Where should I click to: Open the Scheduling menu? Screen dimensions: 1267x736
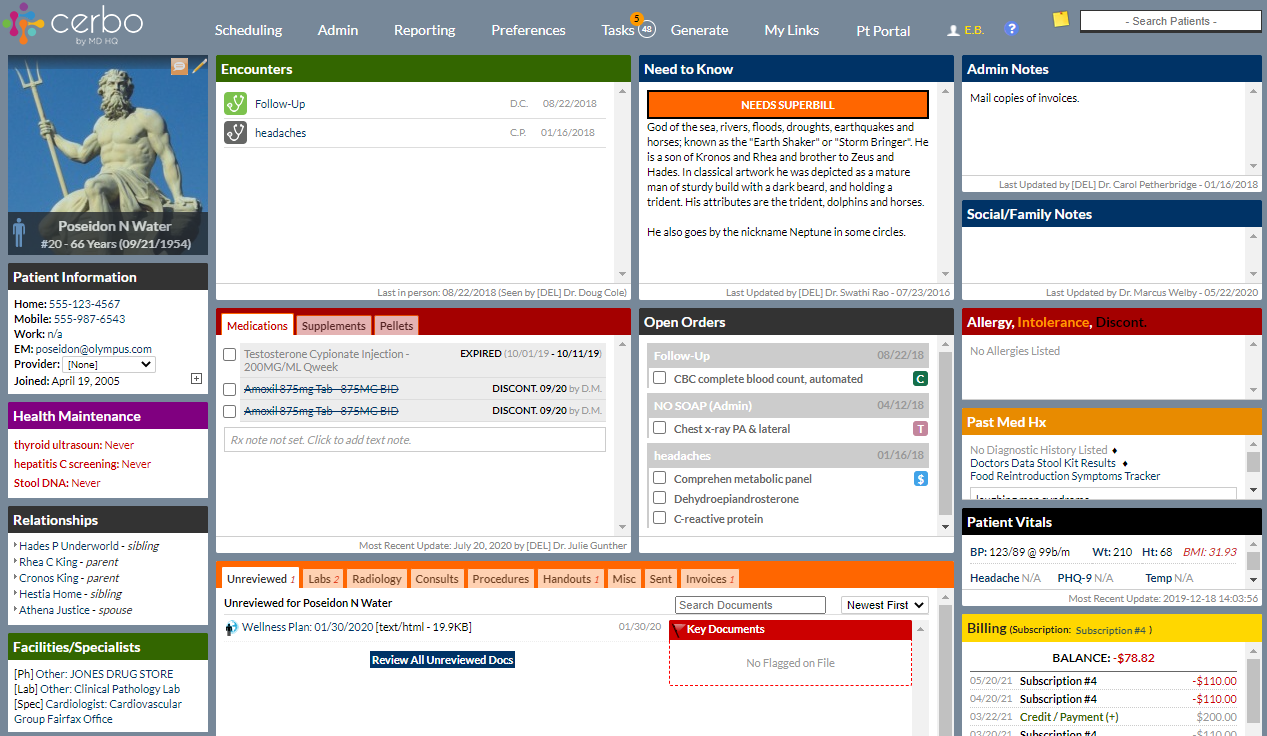pyautogui.click(x=248, y=30)
